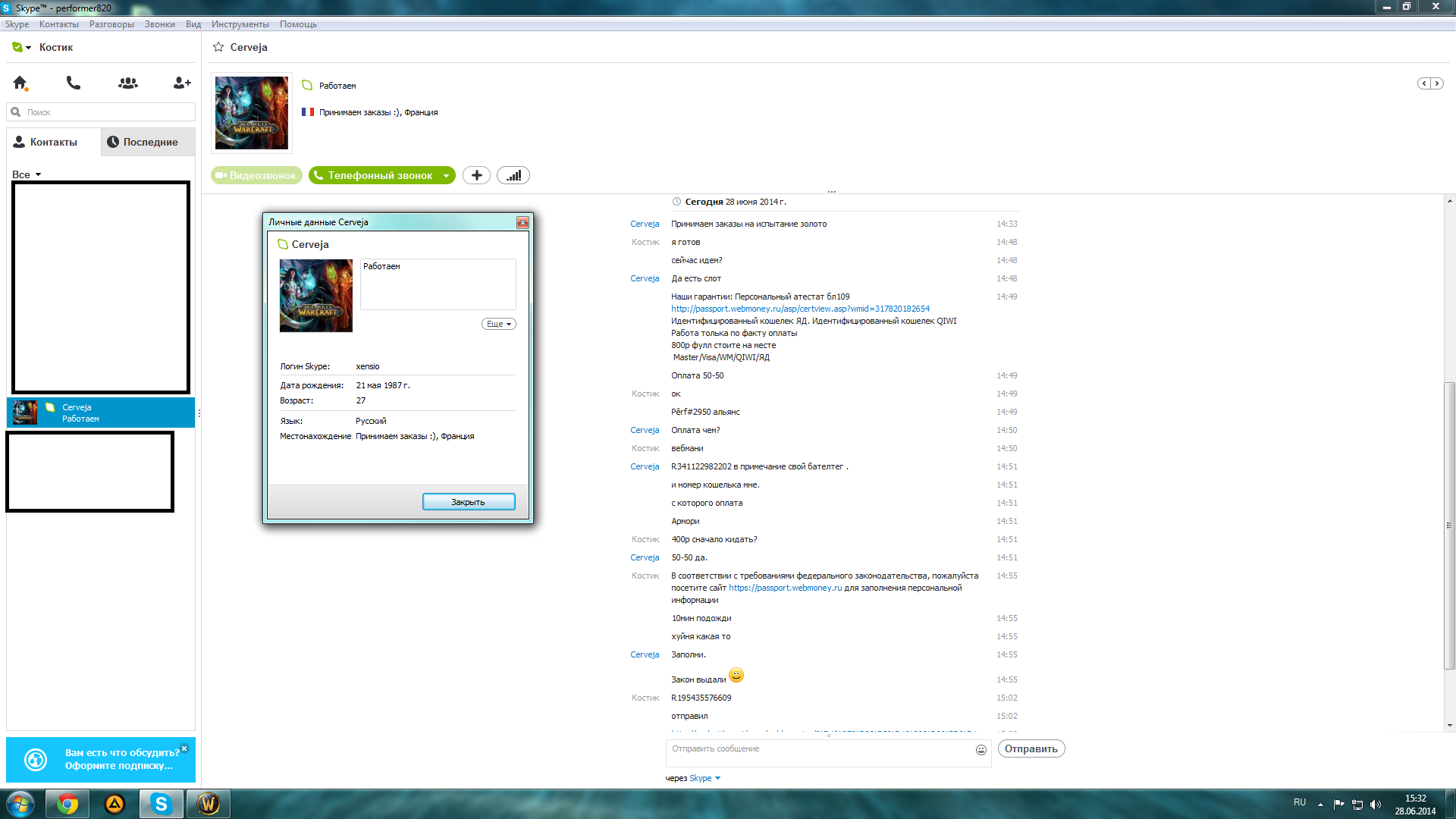The width and height of the screenshot is (1456, 819).
Task: Click the create group icon
Action: (128, 83)
